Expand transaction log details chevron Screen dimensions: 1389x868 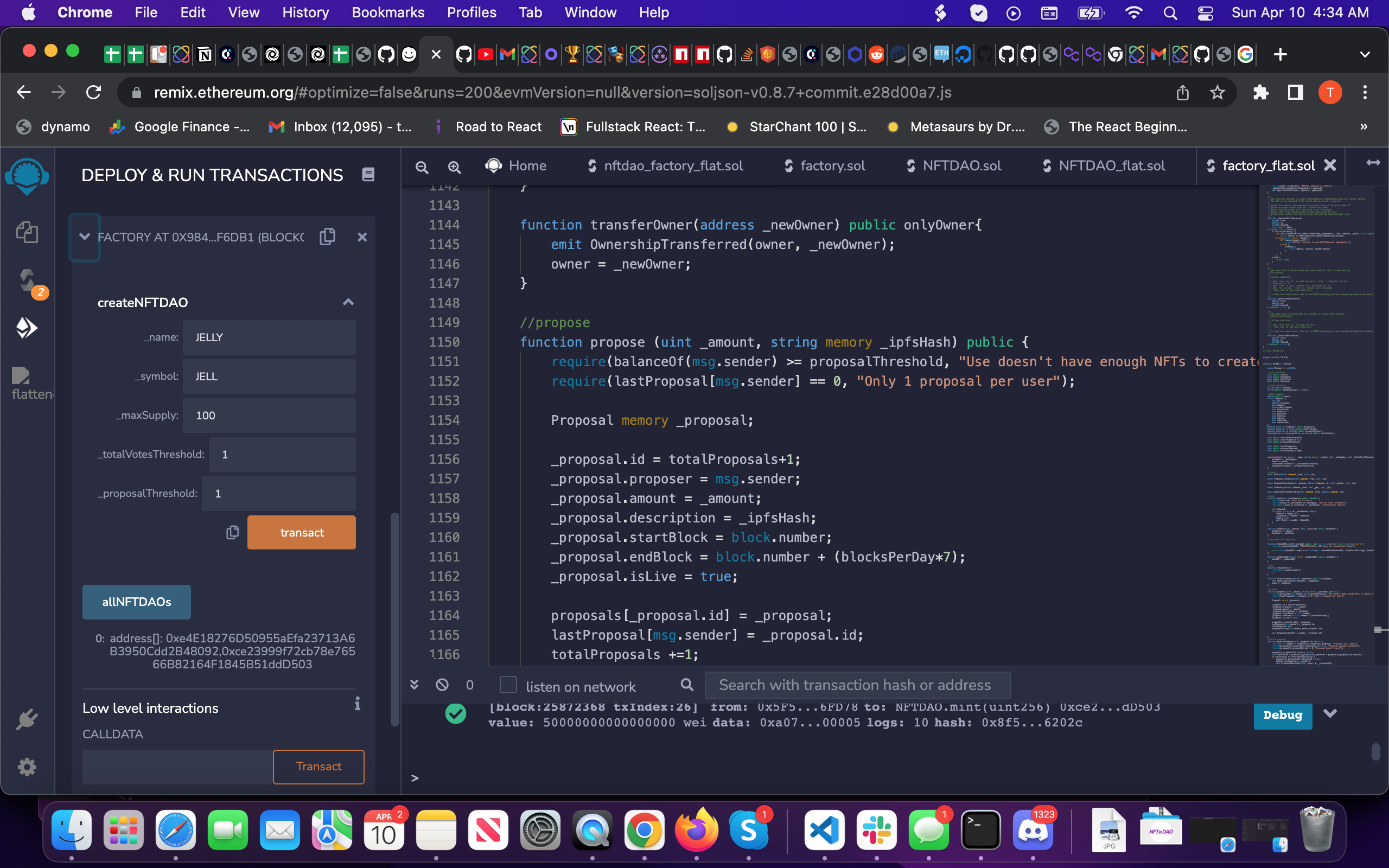pyautogui.click(x=1330, y=713)
